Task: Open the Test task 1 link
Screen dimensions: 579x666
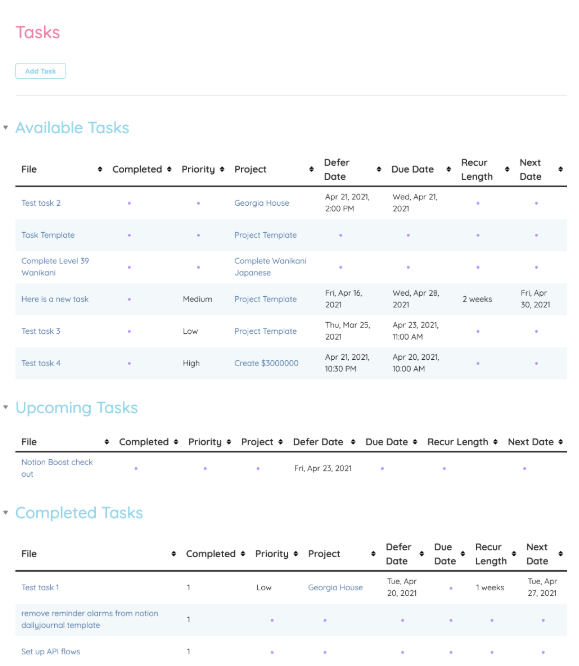Action: click(x=40, y=587)
